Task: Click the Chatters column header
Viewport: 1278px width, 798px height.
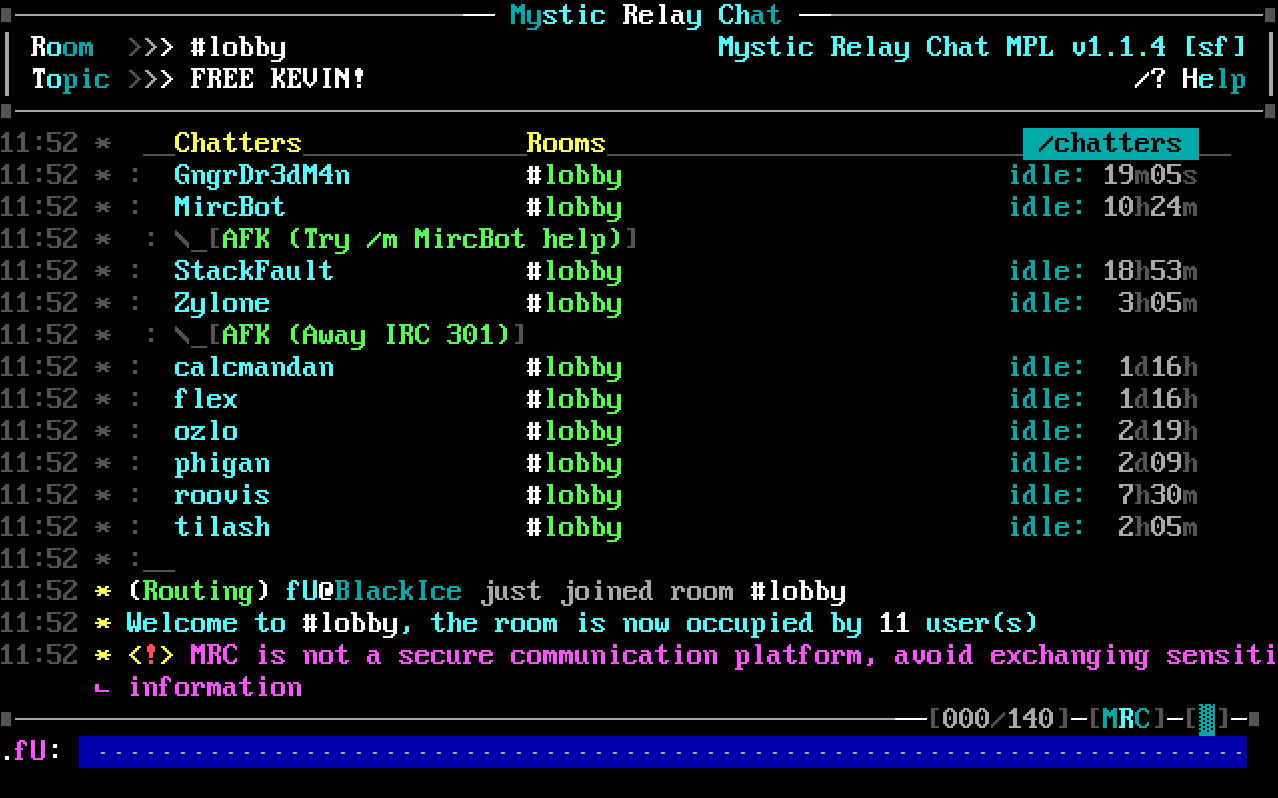Action: pyautogui.click(x=238, y=143)
